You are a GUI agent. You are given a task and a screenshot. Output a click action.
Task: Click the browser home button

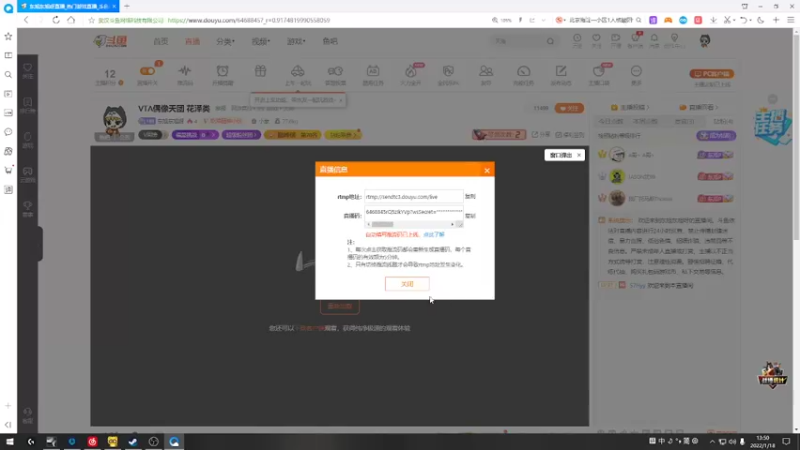pos(71,20)
